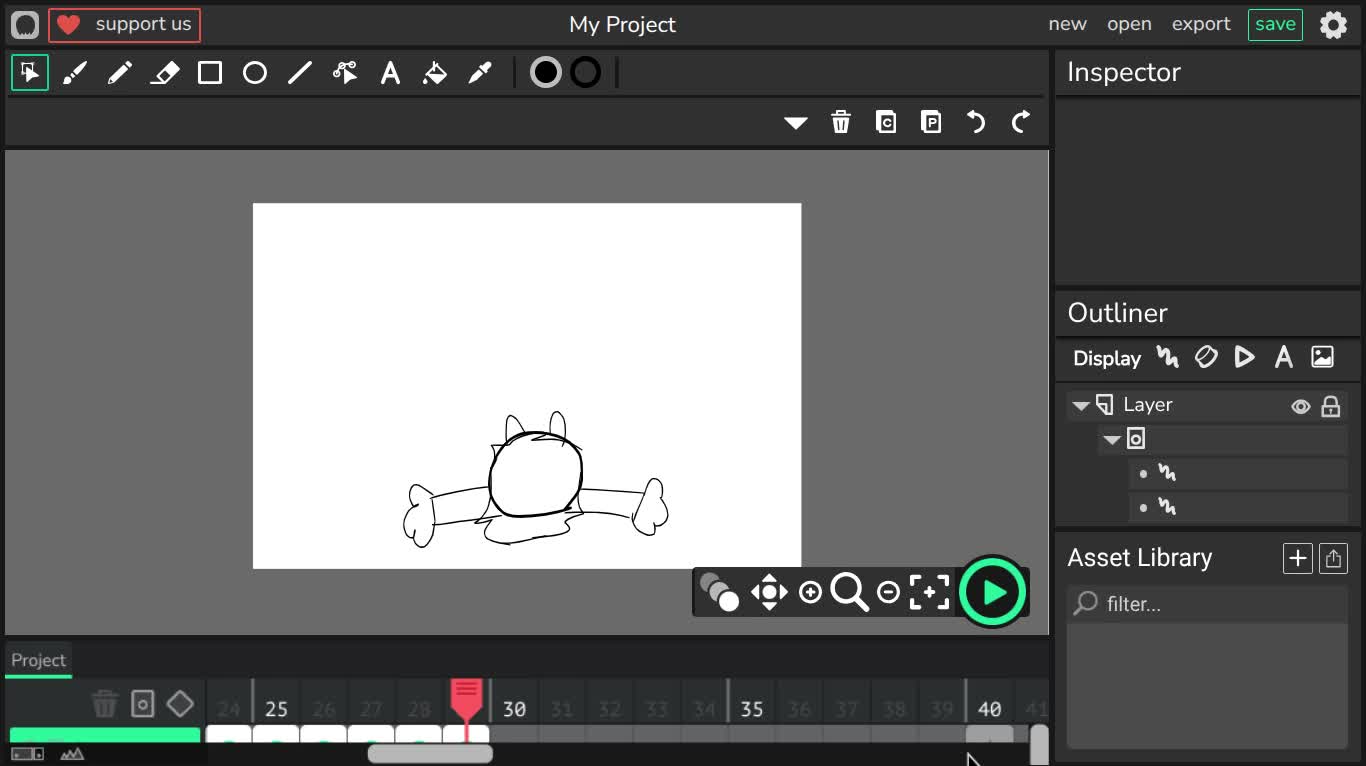Activate the Fill Bucket tool
1366x766 pixels.
point(435,73)
